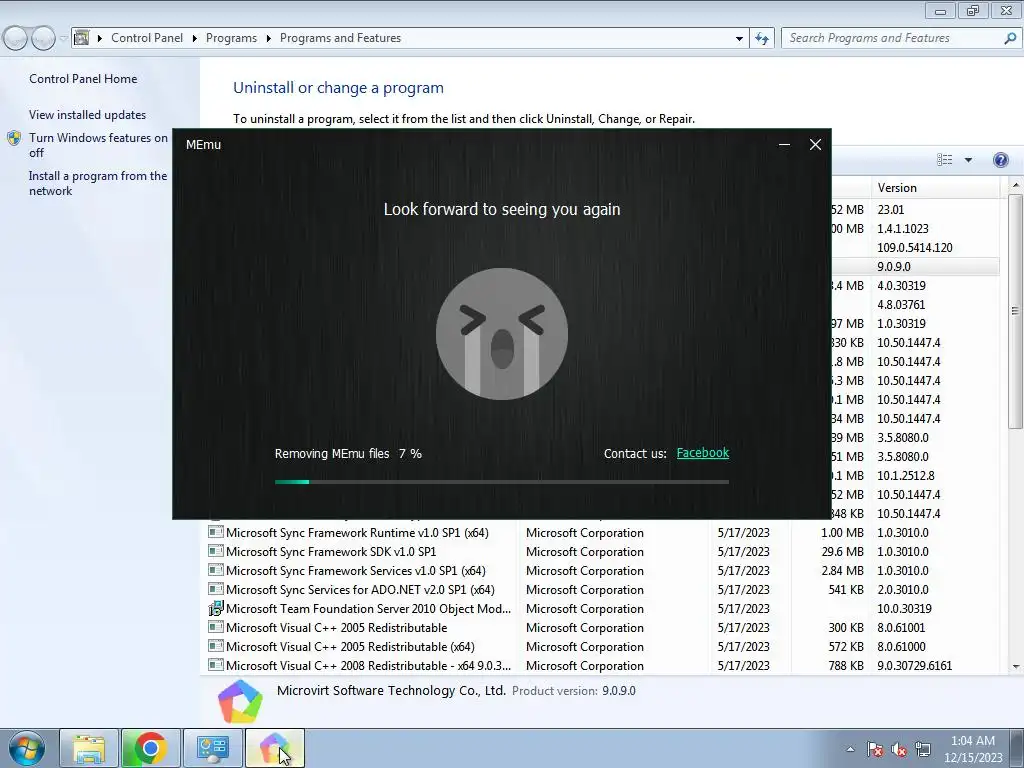Open Install a program from the network
1024x768 pixels.
(98, 183)
